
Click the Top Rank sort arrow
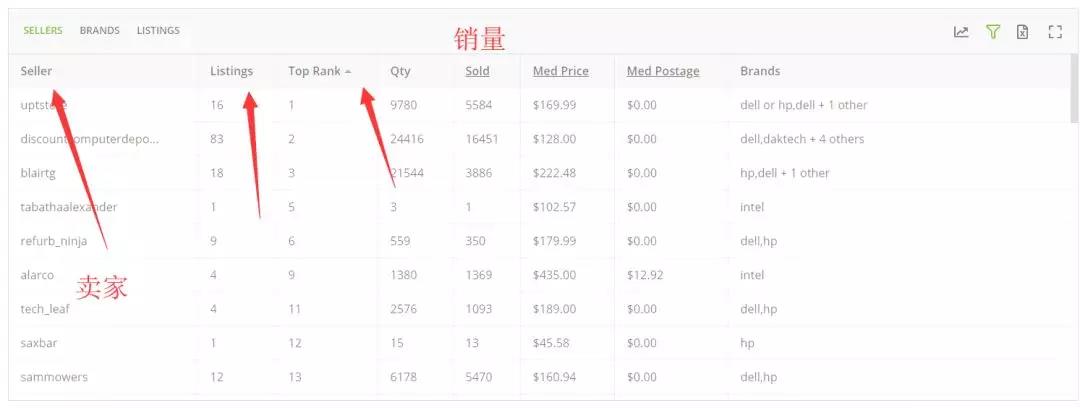(x=348, y=72)
